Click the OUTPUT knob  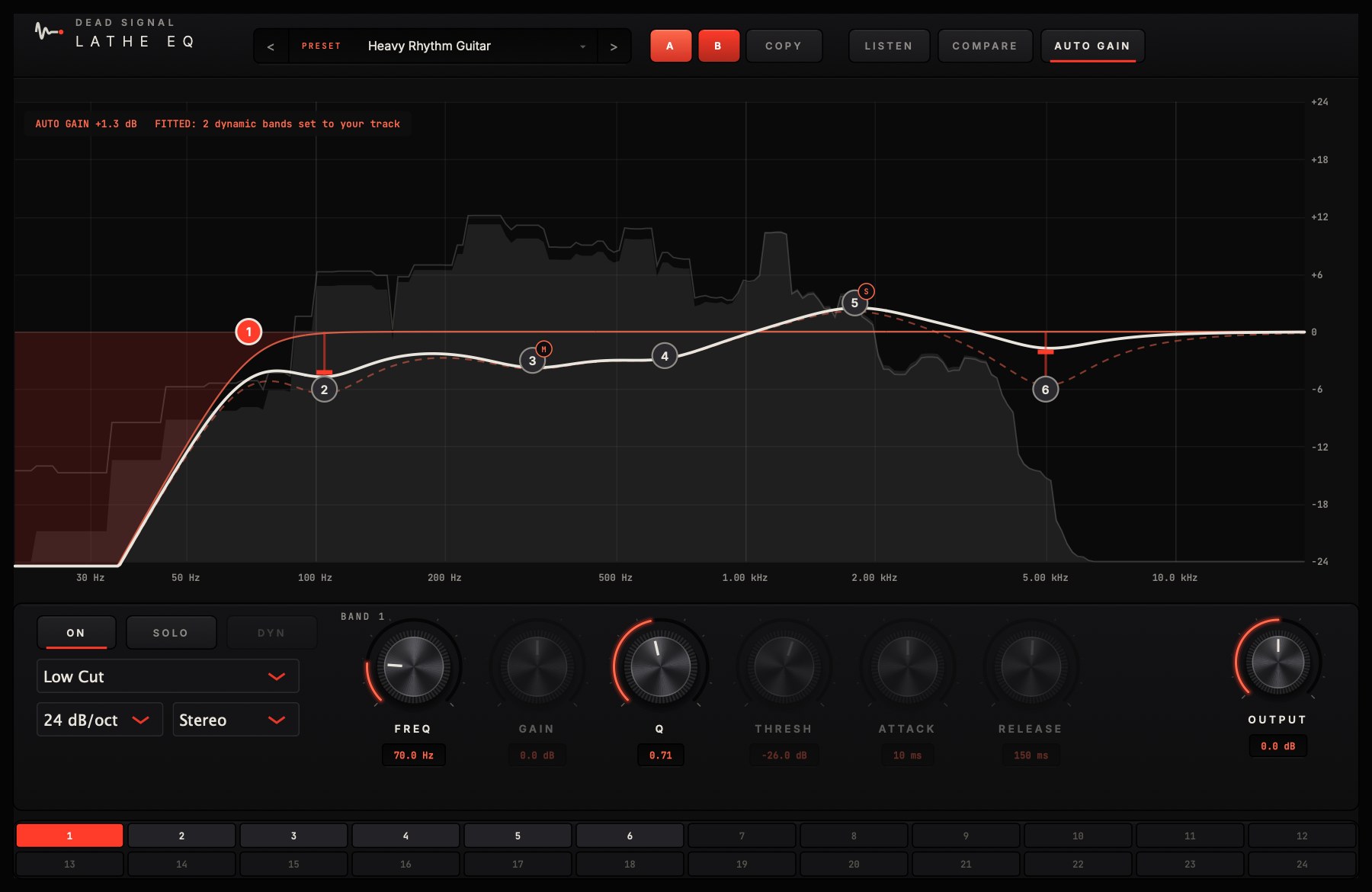[x=1278, y=662]
